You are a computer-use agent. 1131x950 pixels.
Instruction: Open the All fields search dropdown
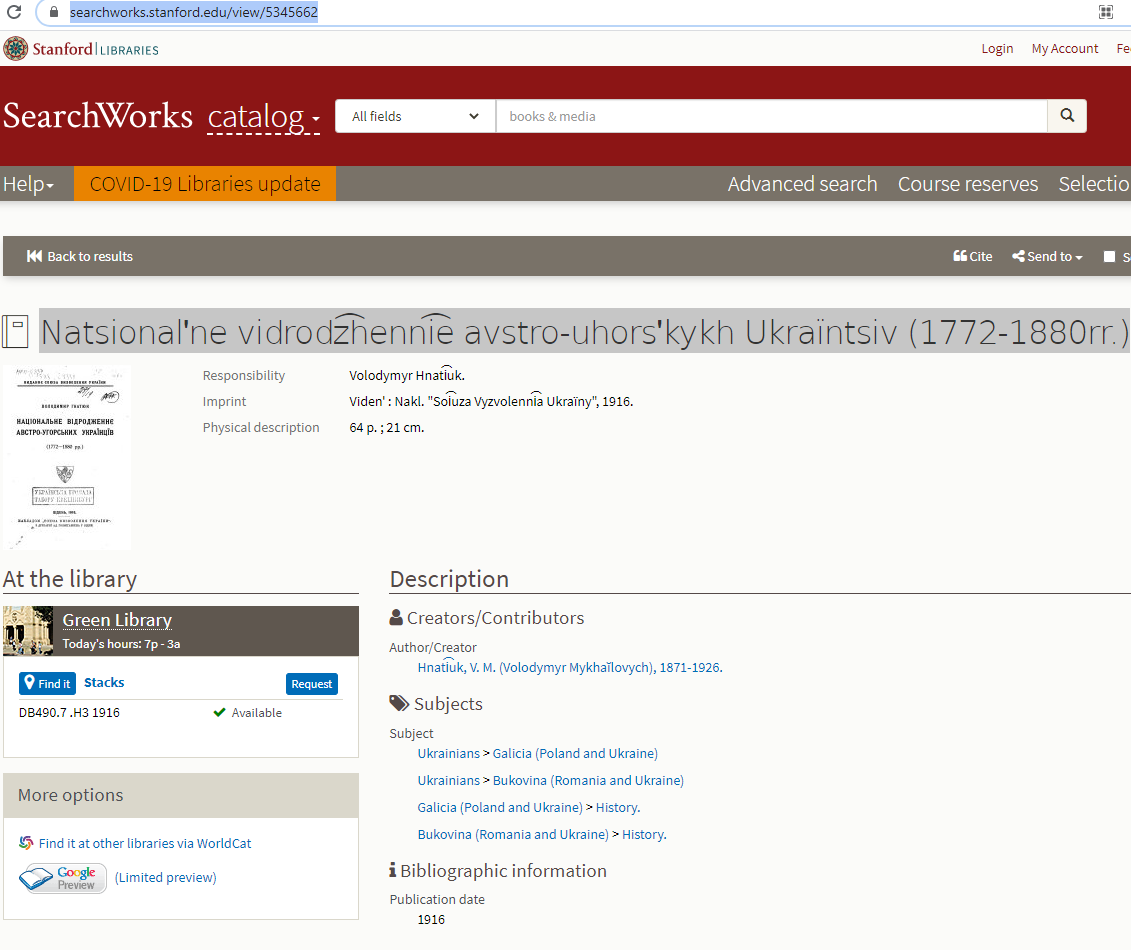coord(415,116)
